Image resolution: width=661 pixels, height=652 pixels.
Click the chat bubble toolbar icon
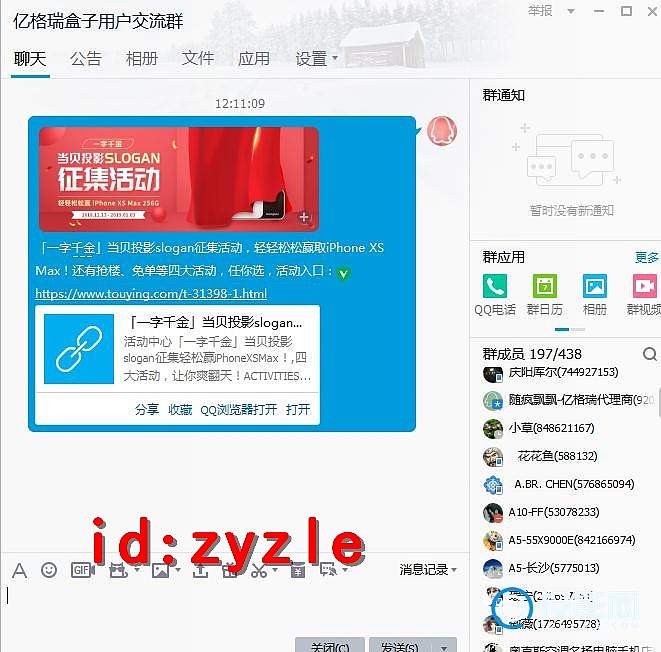pyautogui.click(x=328, y=570)
